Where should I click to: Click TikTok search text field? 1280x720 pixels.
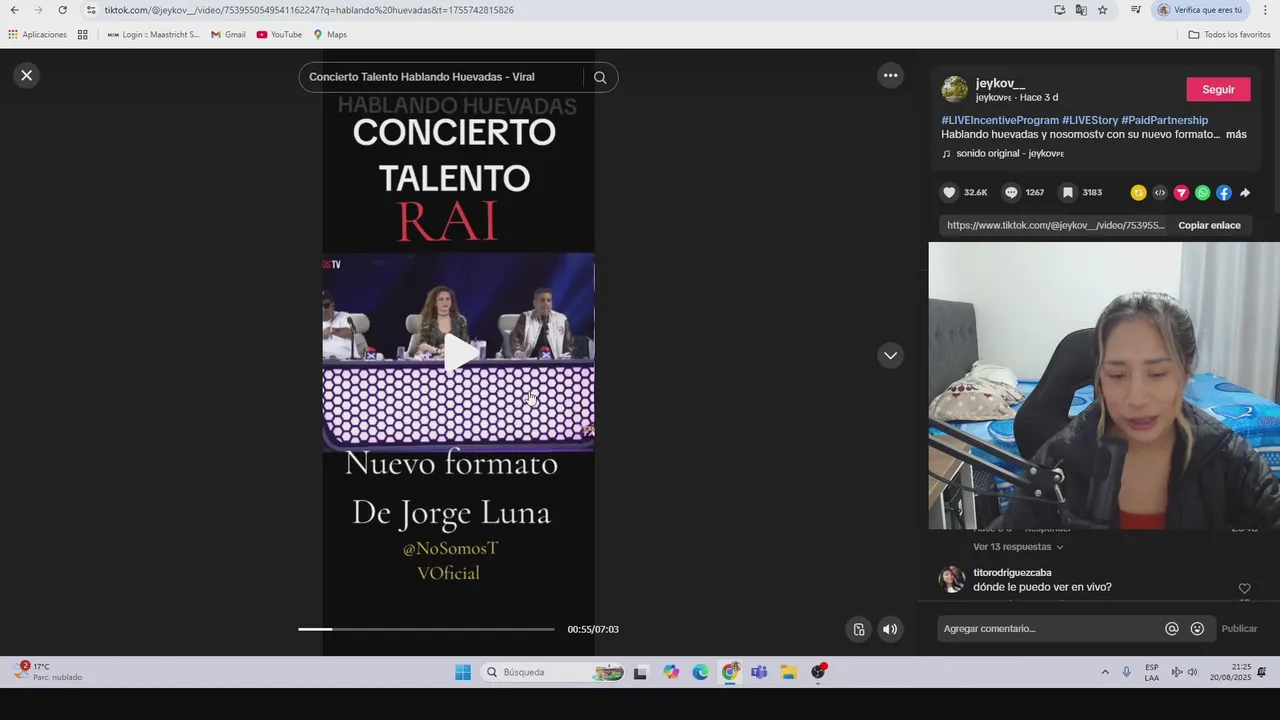click(440, 77)
